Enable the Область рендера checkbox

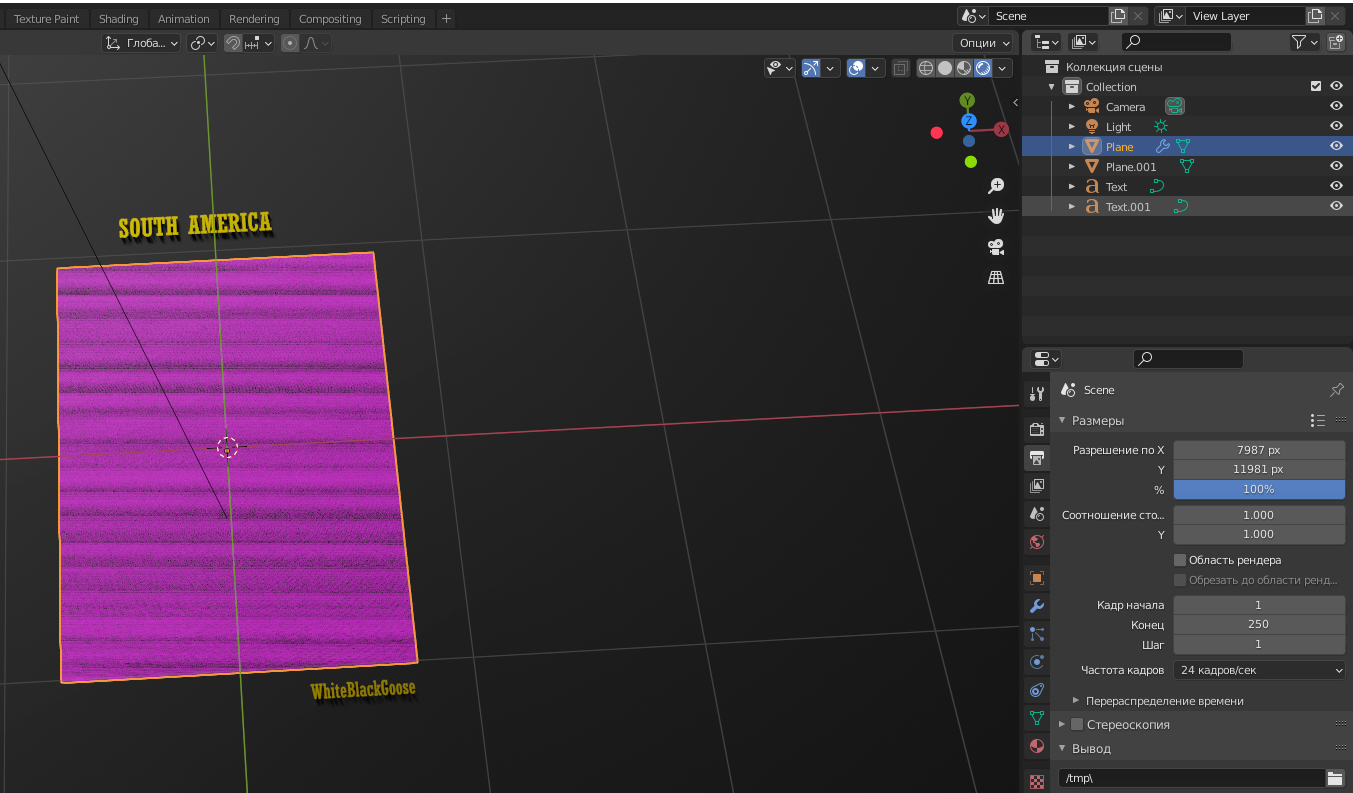[1180, 560]
